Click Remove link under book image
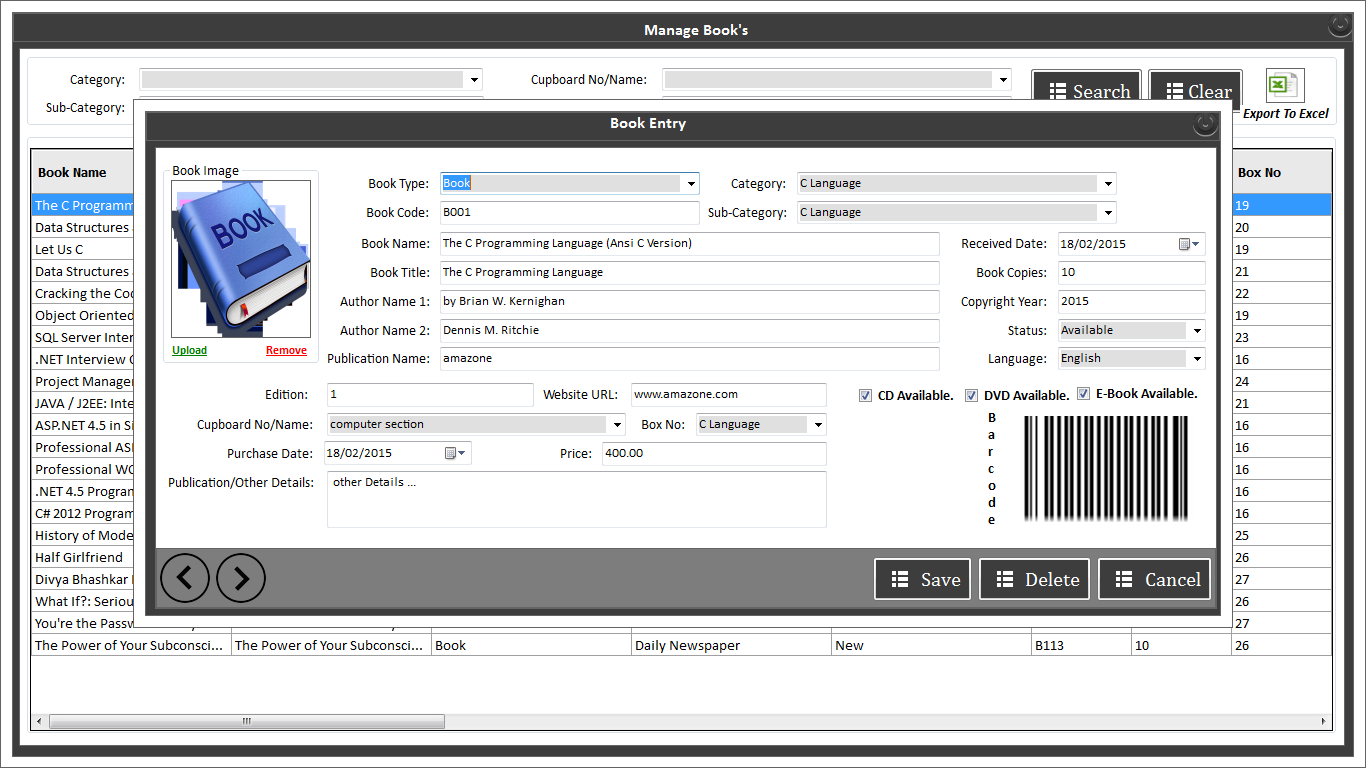Screen dimensions: 1366x768 [286, 350]
